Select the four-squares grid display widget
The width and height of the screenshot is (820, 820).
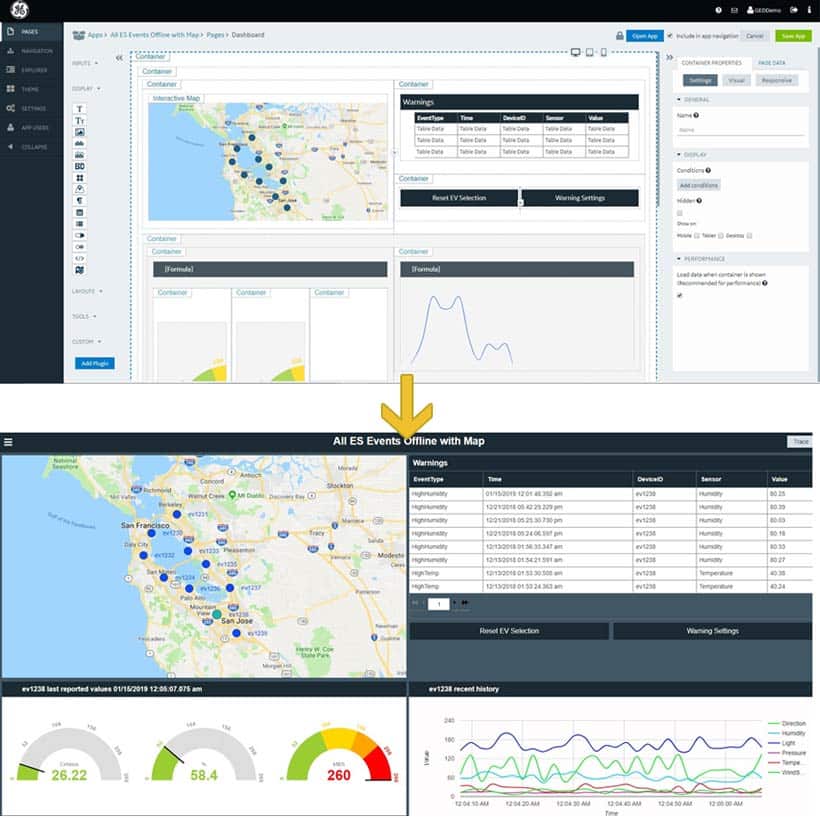[x=79, y=178]
